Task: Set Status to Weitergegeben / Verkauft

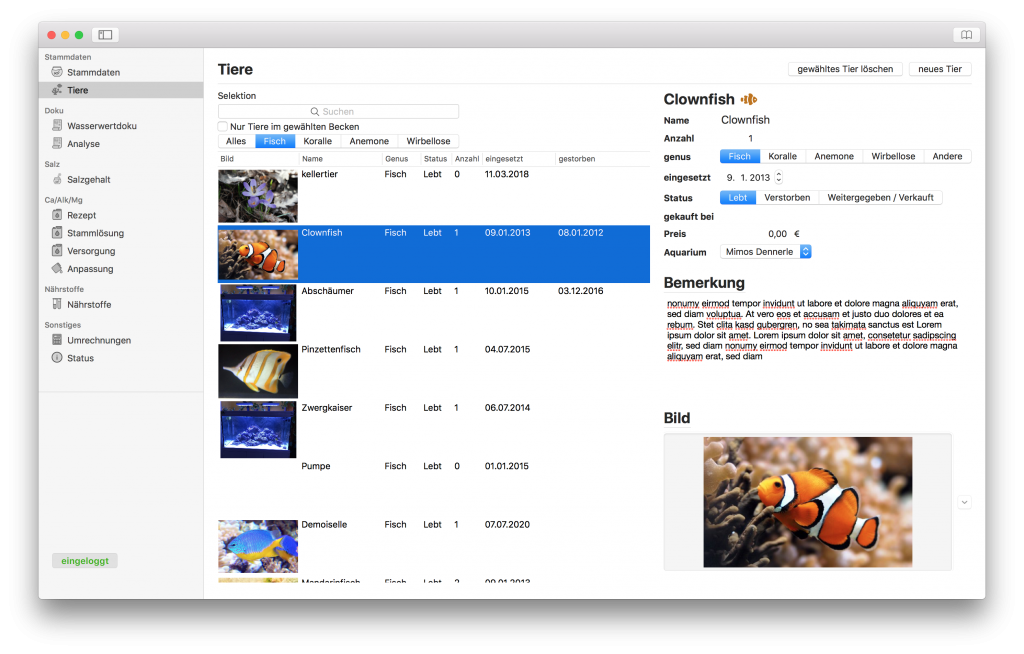Action: tap(880, 197)
